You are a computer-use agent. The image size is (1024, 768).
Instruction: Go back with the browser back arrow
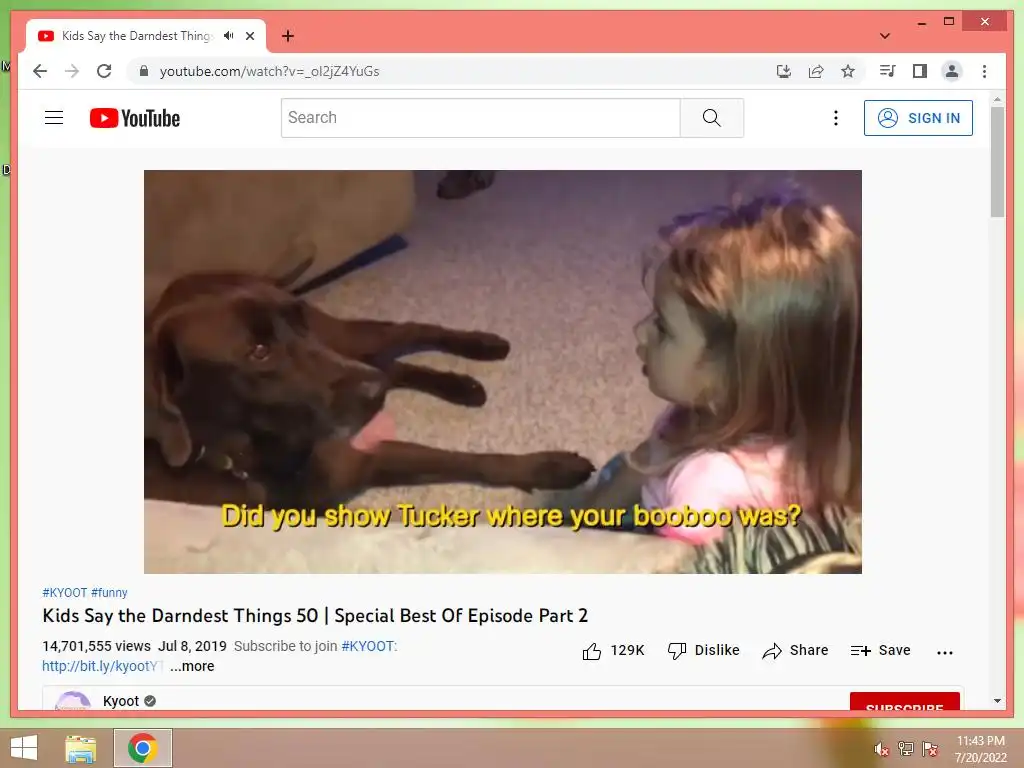coord(40,71)
